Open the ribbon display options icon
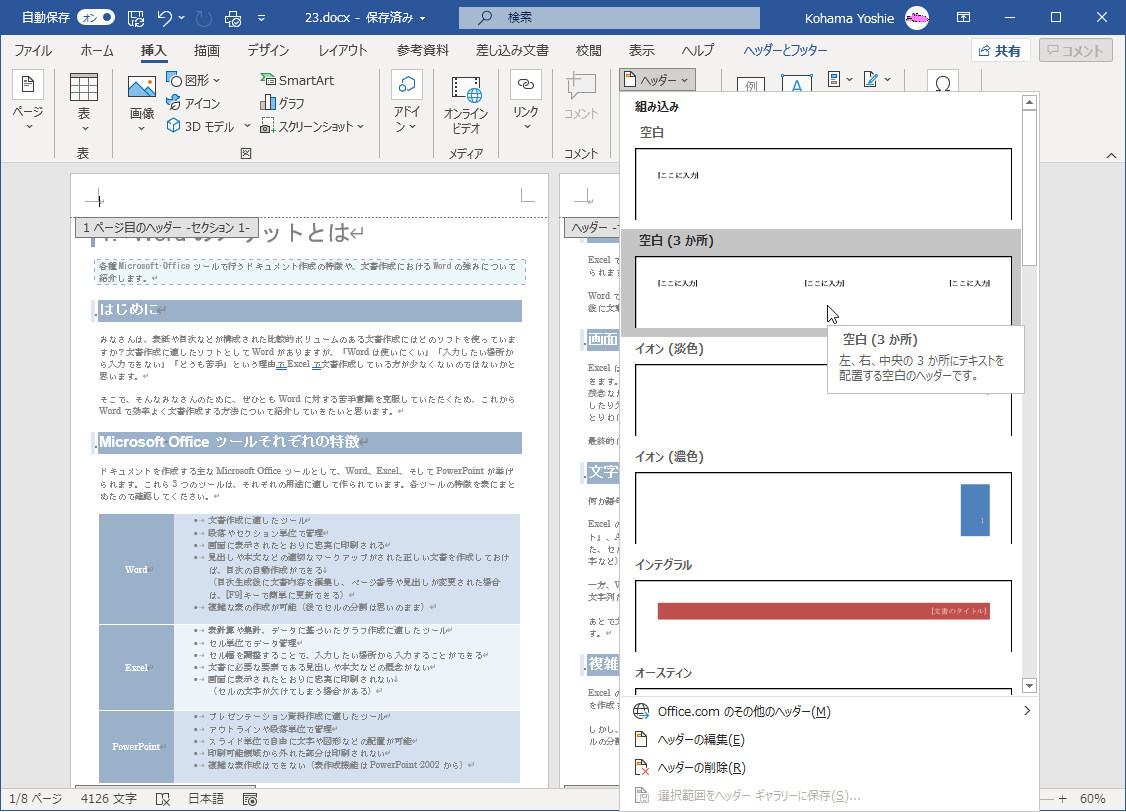Image resolution: width=1126 pixels, height=812 pixels. [964, 17]
